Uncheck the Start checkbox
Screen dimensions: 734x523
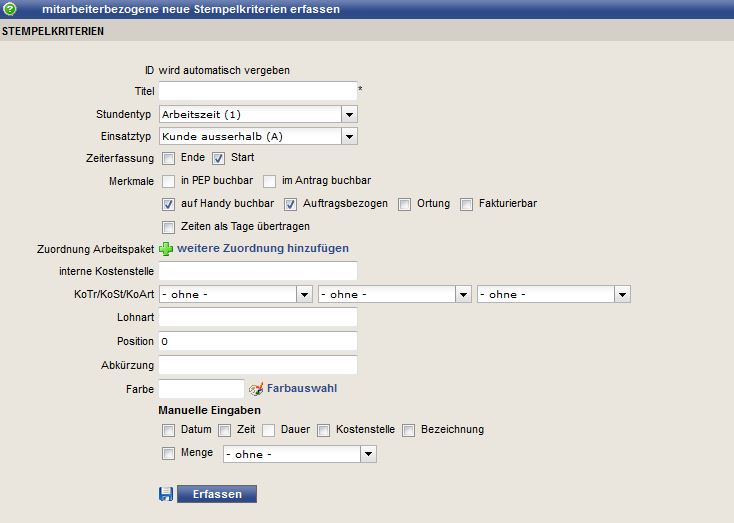click(x=218, y=158)
